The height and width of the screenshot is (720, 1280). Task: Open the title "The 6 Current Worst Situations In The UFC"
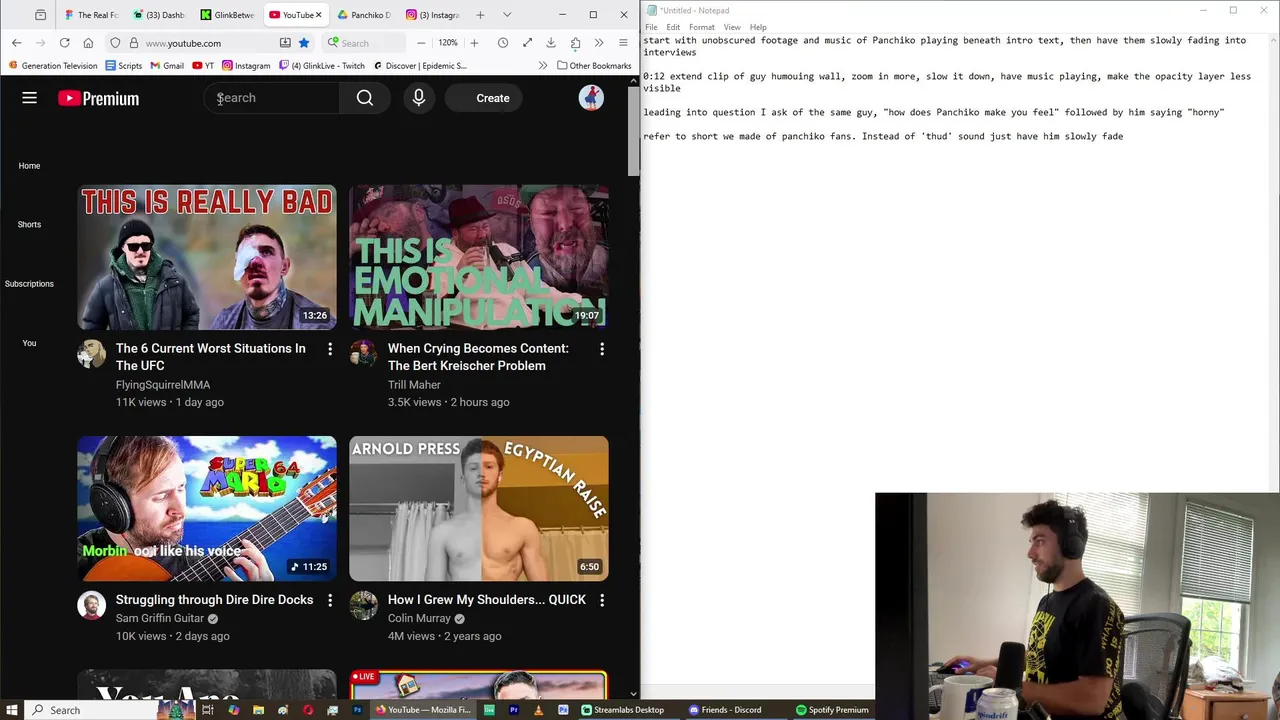click(x=211, y=357)
